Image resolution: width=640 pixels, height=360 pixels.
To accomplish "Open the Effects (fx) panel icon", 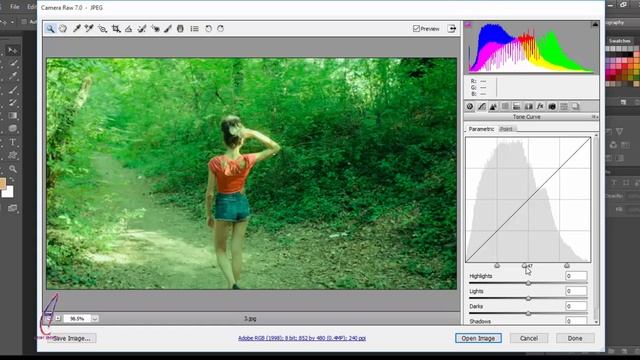I will pos(540,107).
